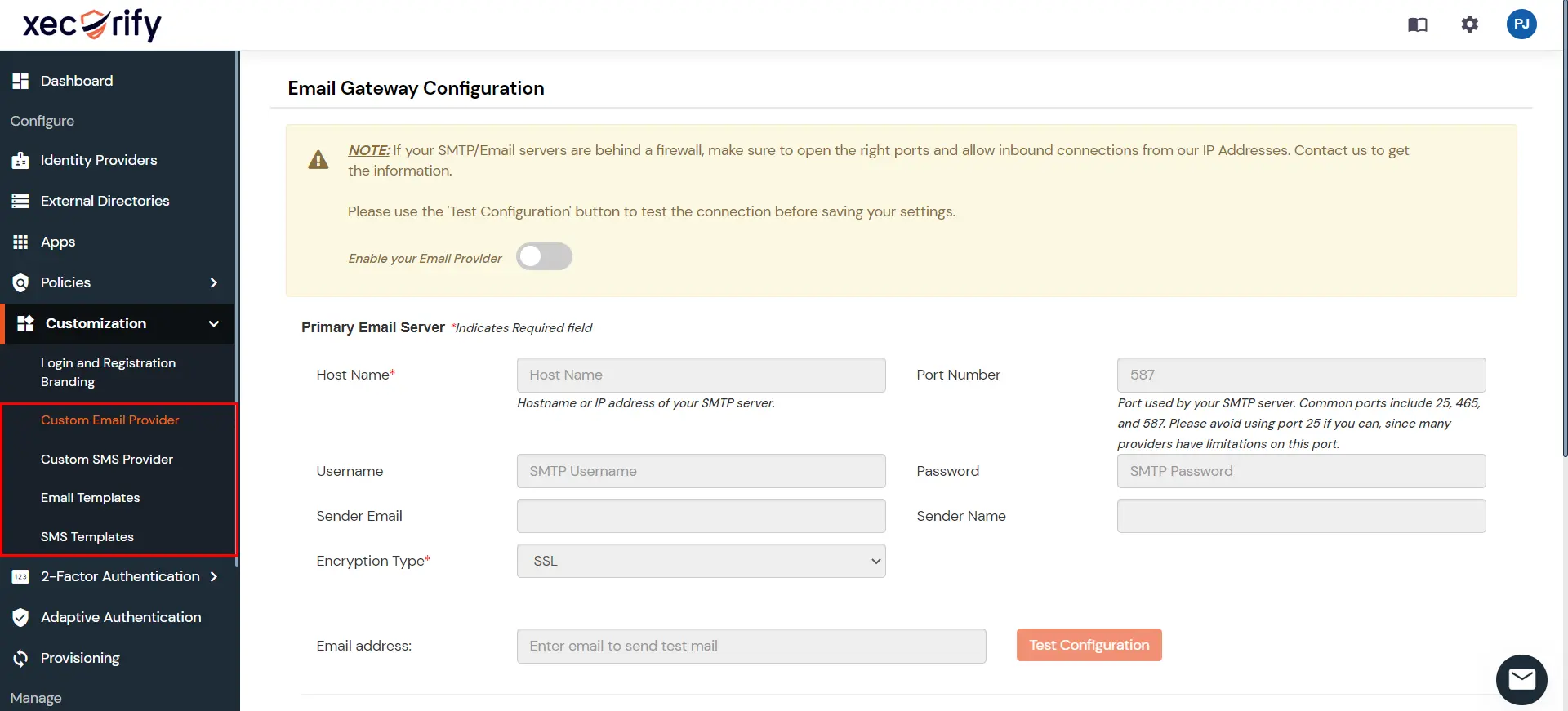Click the settings gear in the header

tap(1469, 24)
